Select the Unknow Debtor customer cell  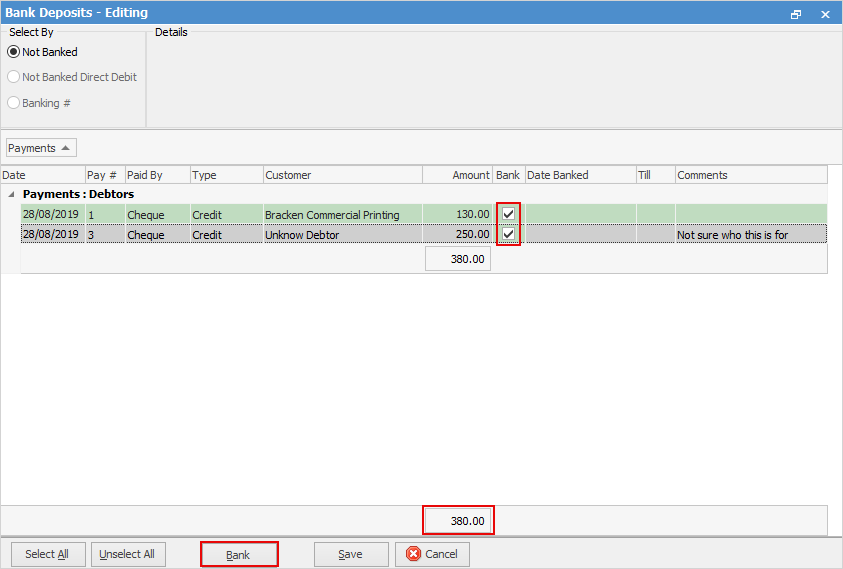343,234
